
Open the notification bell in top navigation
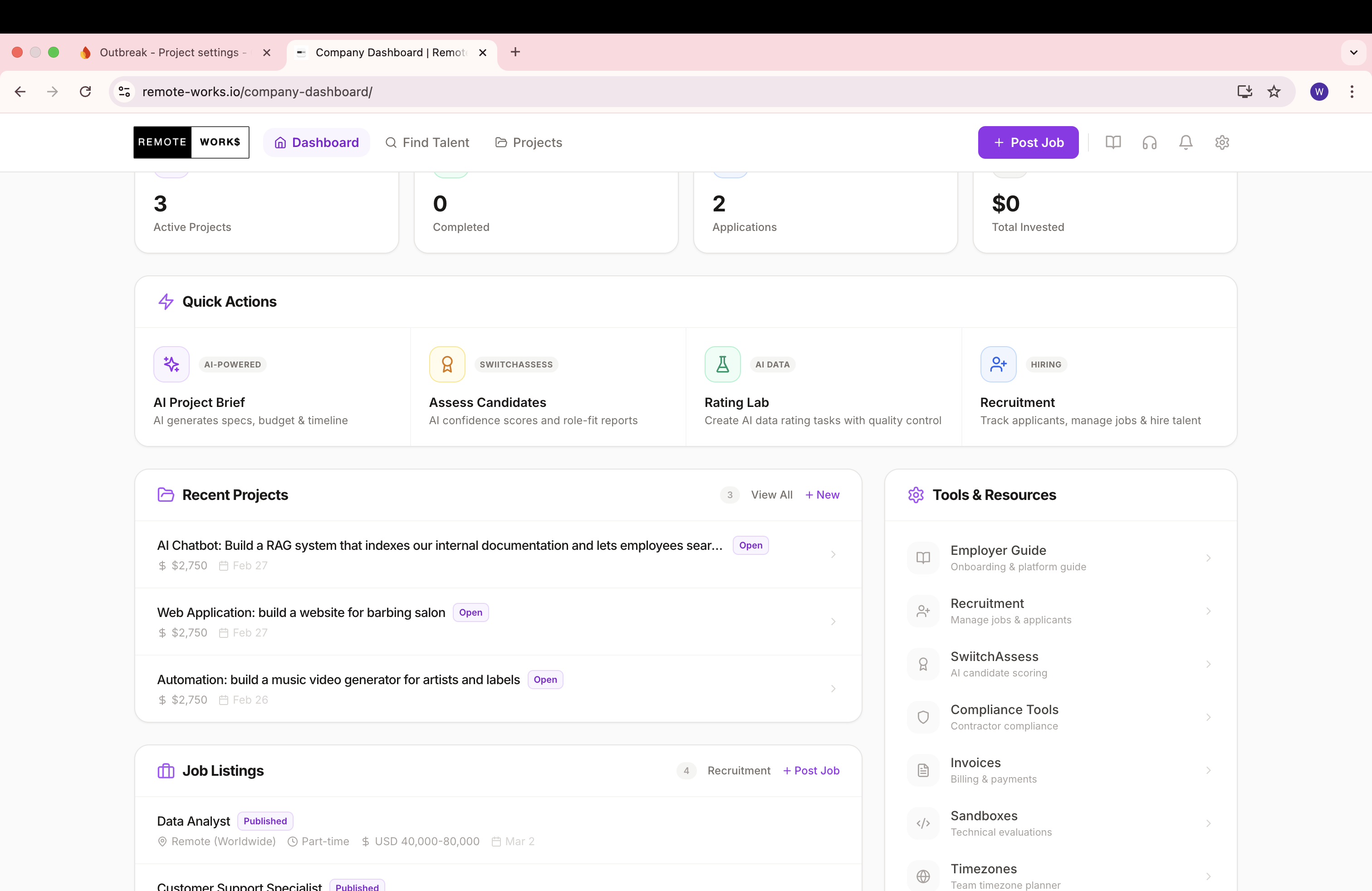(x=1185, y=142)
